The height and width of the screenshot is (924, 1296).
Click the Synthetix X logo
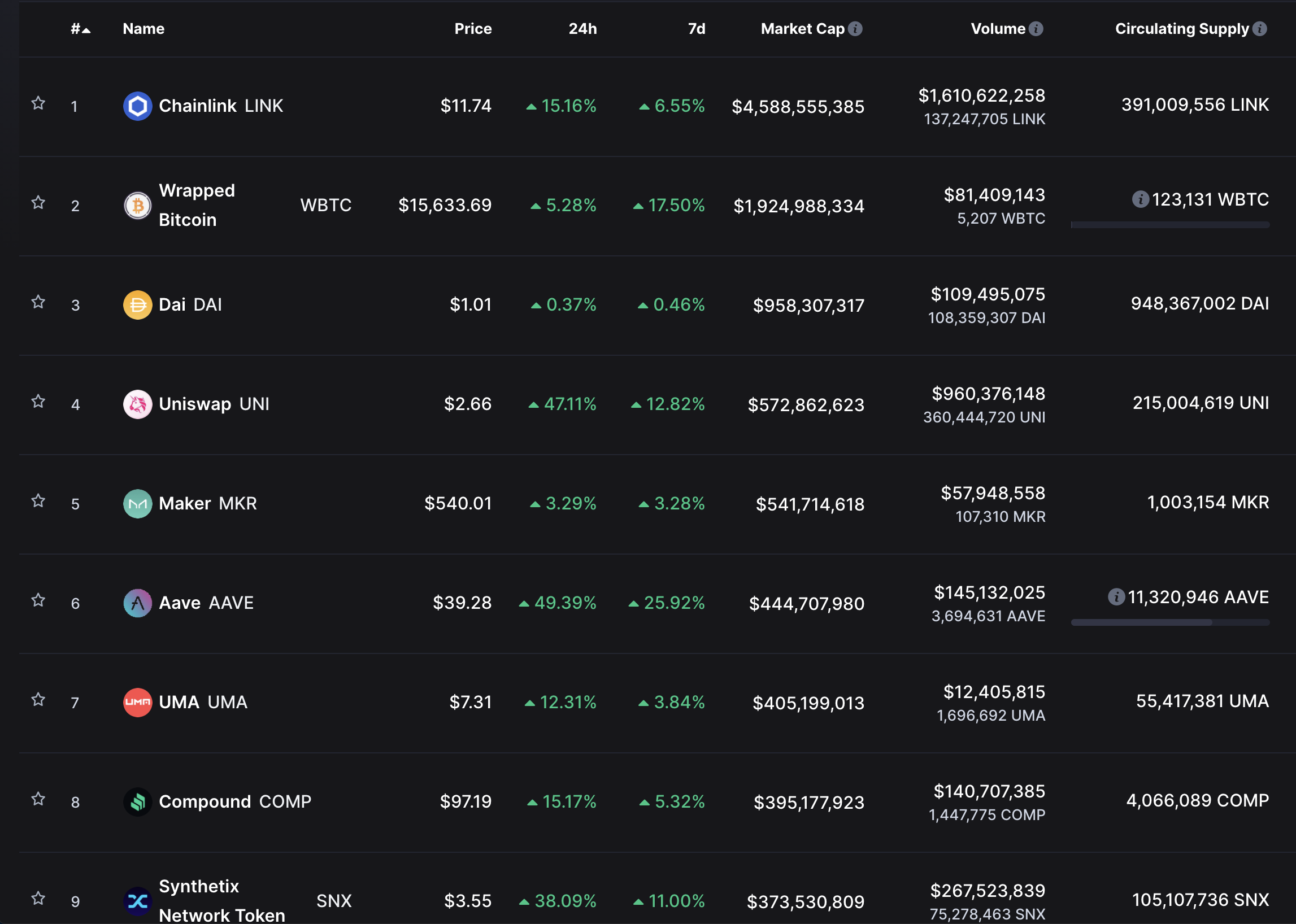138,901
